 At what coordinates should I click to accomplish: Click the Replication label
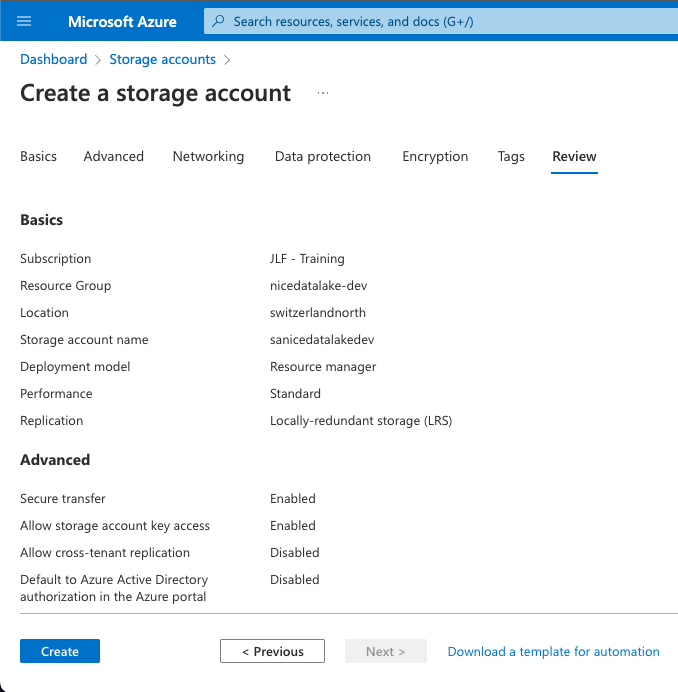click(x=52, y=421)
